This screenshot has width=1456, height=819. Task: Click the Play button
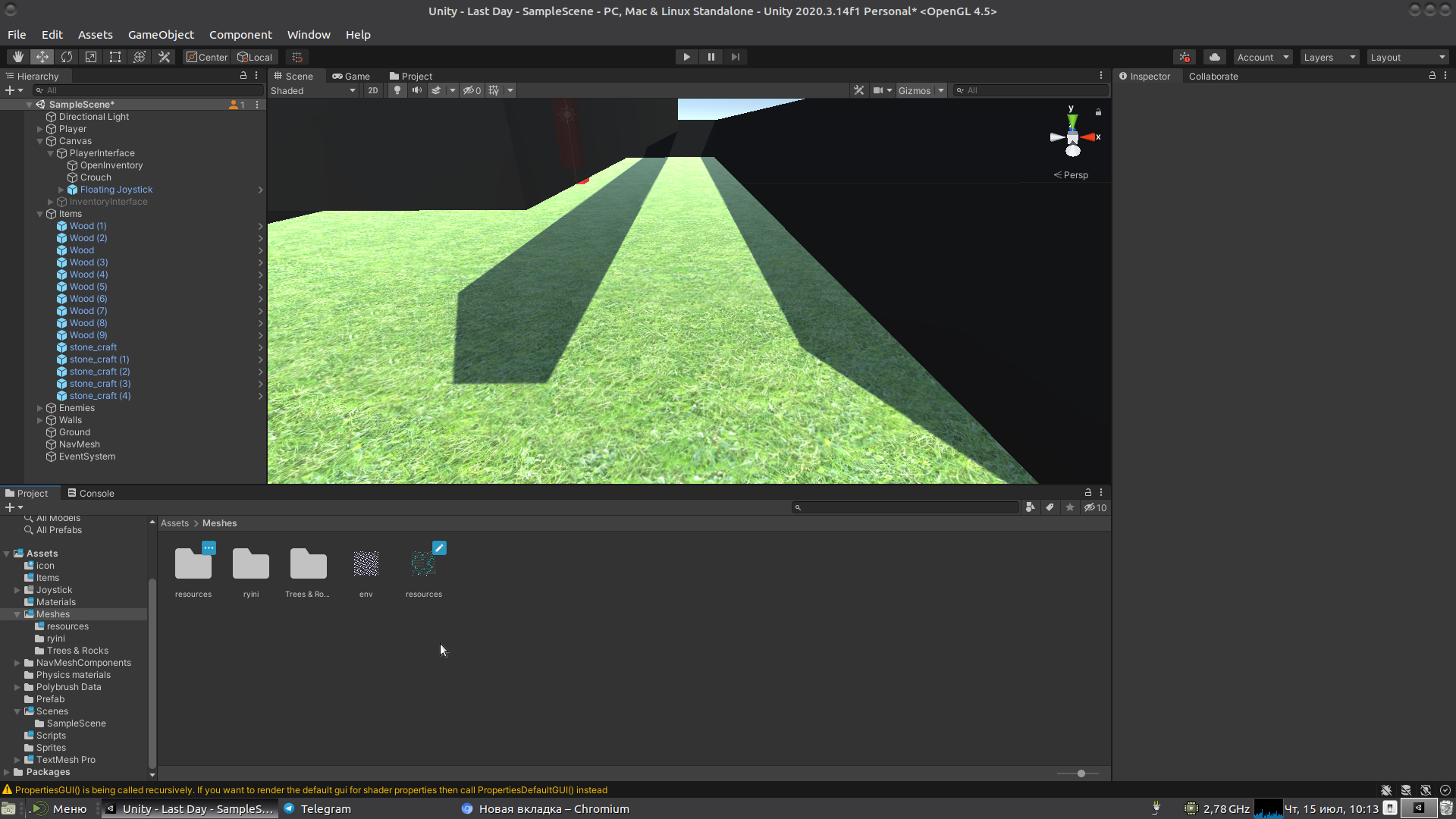686,57
